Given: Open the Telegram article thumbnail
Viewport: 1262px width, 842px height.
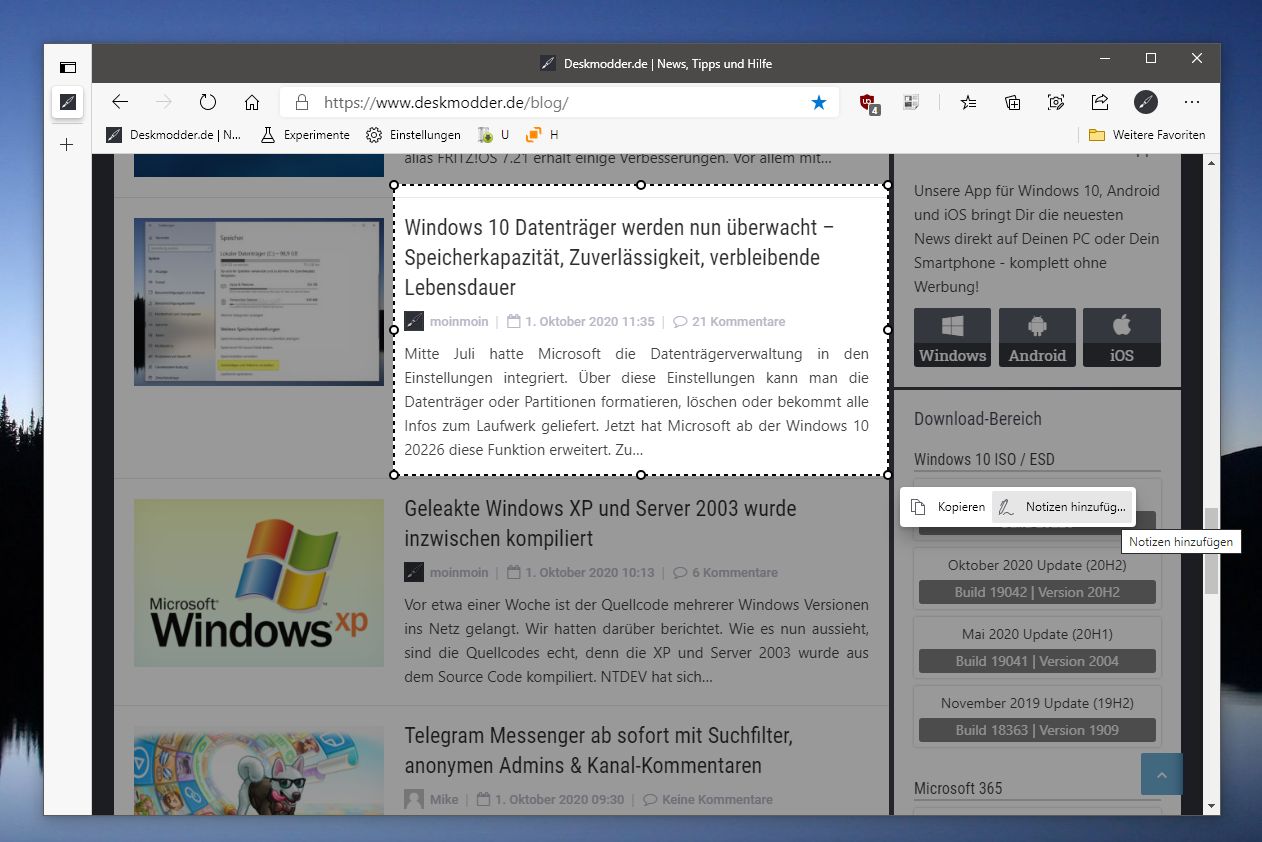Looking at the screenshot, I should (259, 769).
